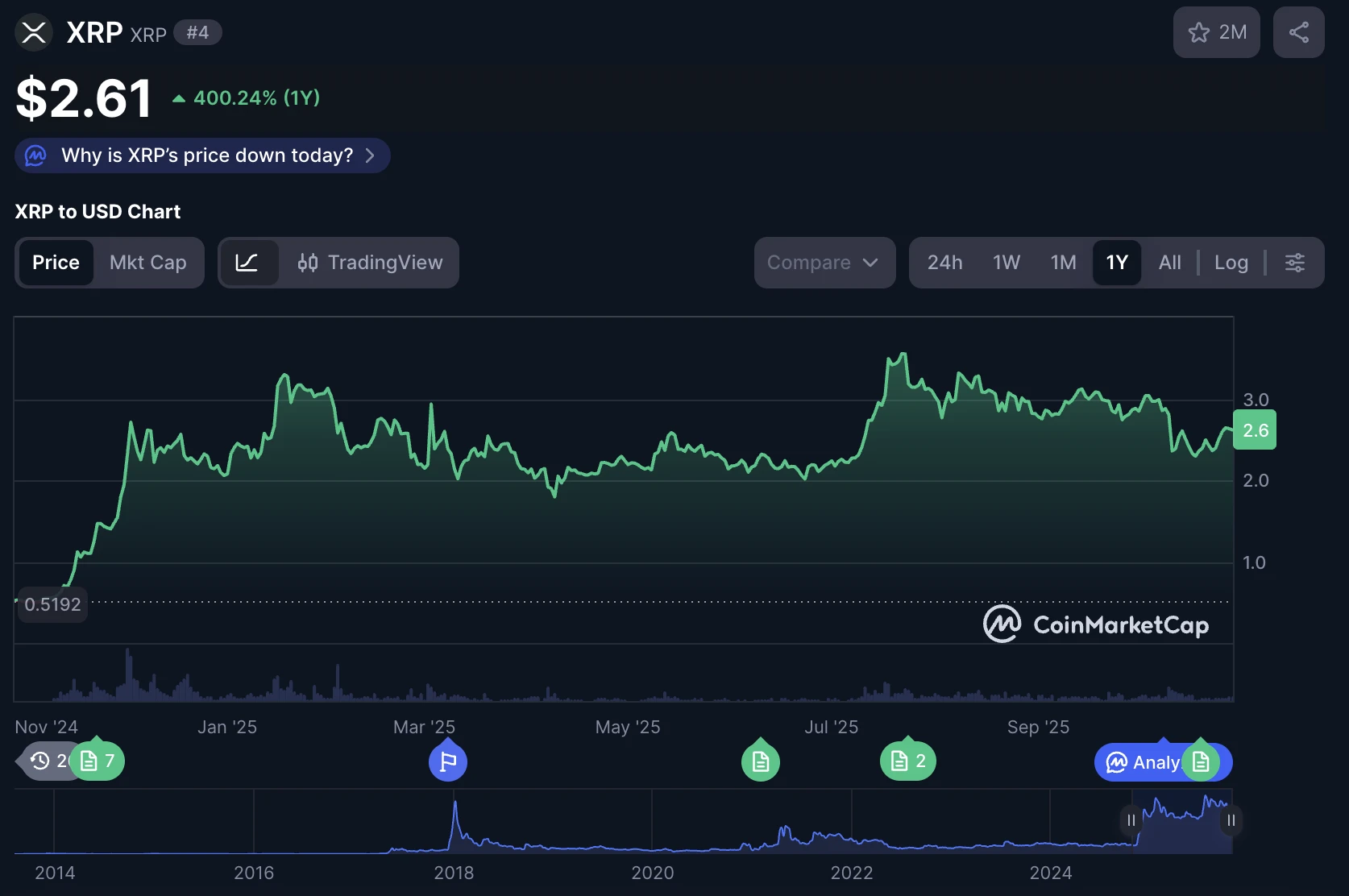Click 'Why is XRP's price down today?' link
This screenshot has width=1349, height=896.
[x=207, y=156]
